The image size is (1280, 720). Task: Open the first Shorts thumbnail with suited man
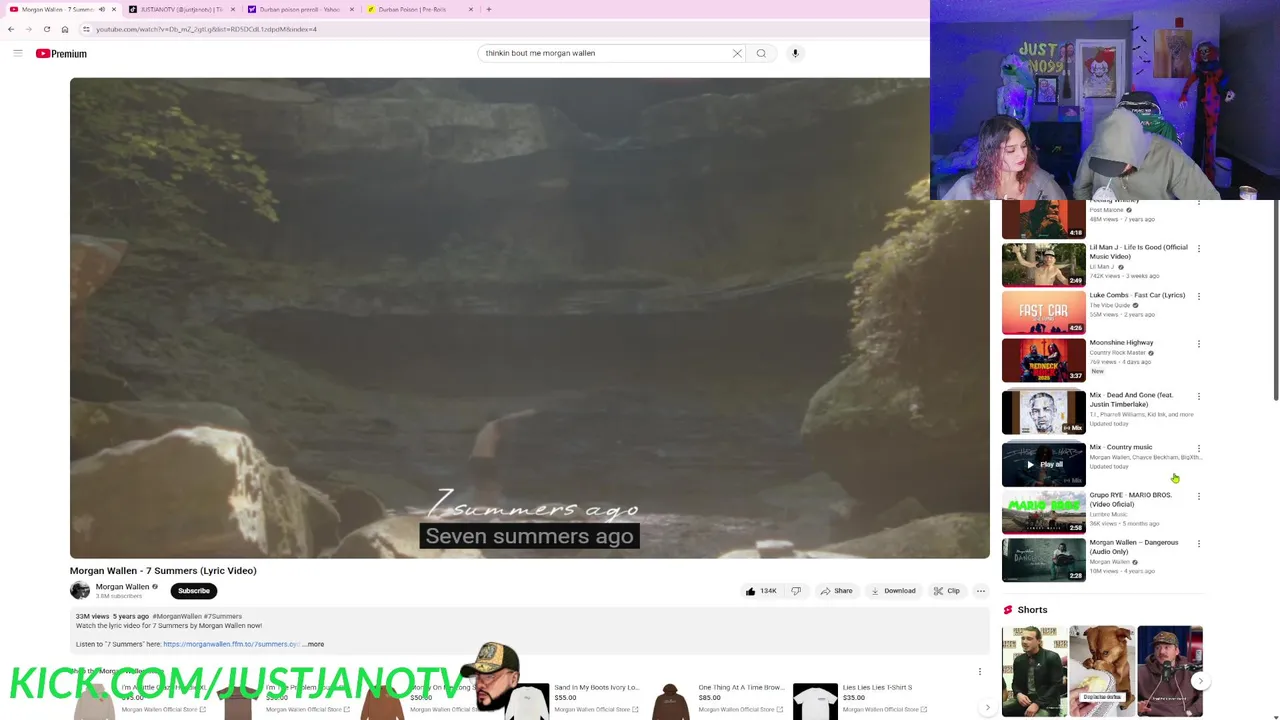[x=1035, y=672]
